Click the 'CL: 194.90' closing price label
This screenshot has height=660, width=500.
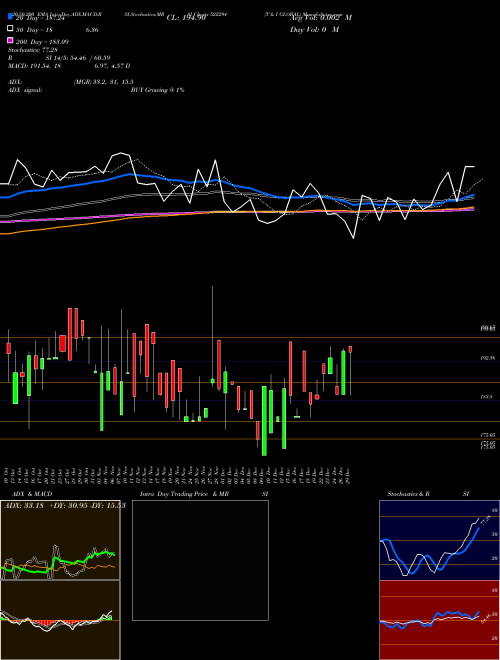pos(186,18)
